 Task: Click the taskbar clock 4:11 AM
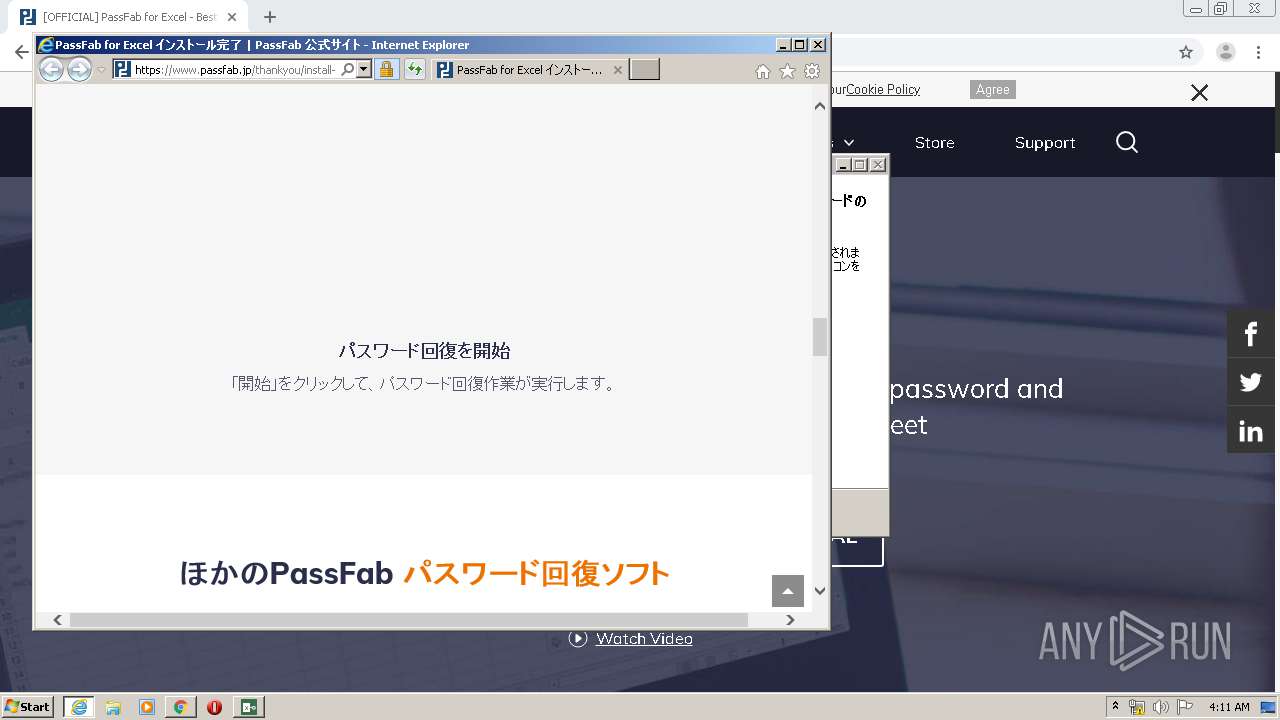[1229, 707]
